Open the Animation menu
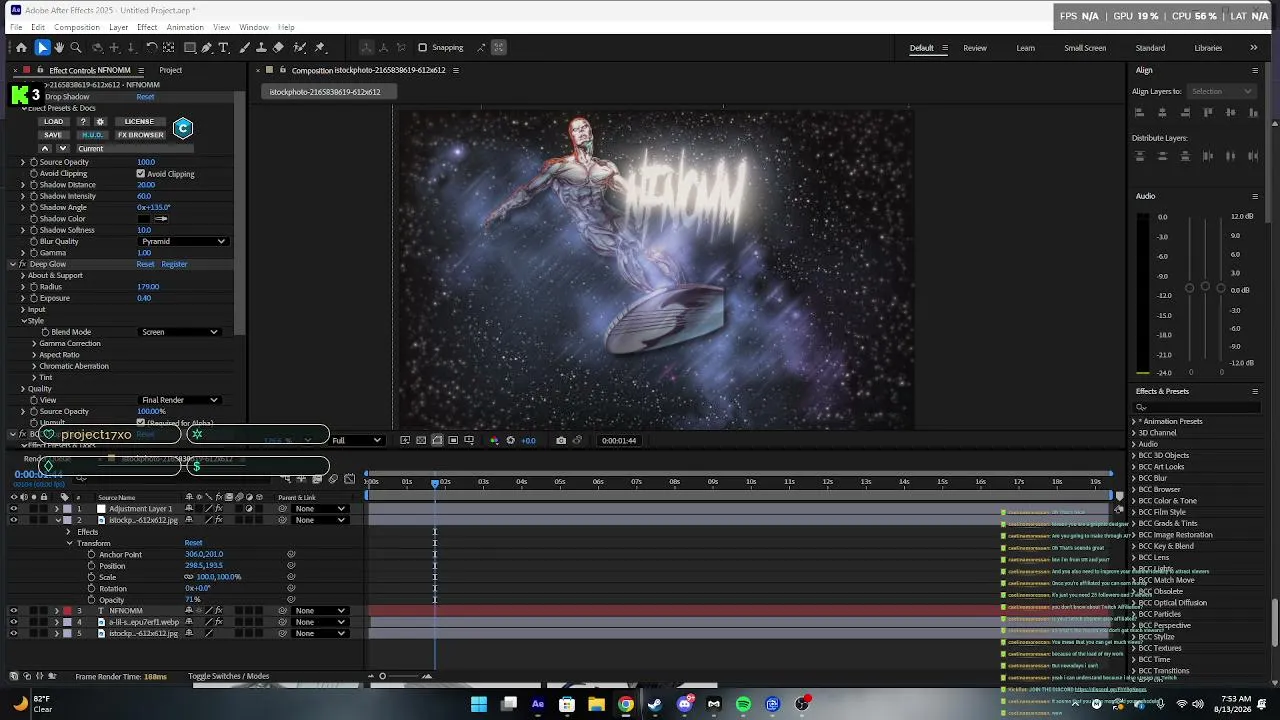Image resolution: width=1280 pixels, height=720 pixels. click(x=185, y=27)
